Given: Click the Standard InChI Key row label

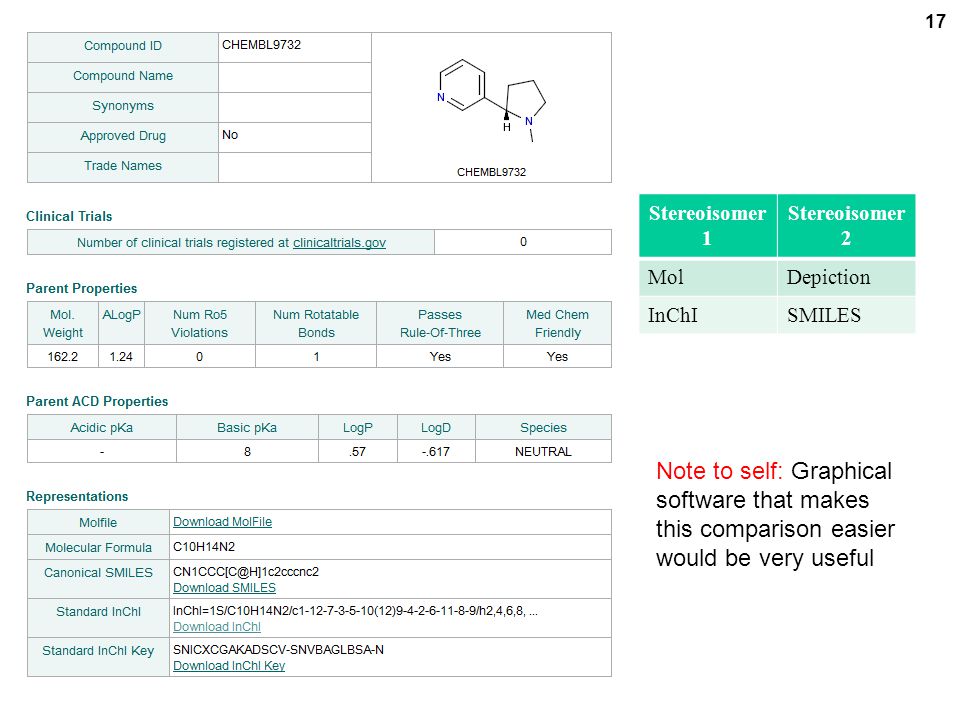Looking at the screenshot, I should point(98,657).
